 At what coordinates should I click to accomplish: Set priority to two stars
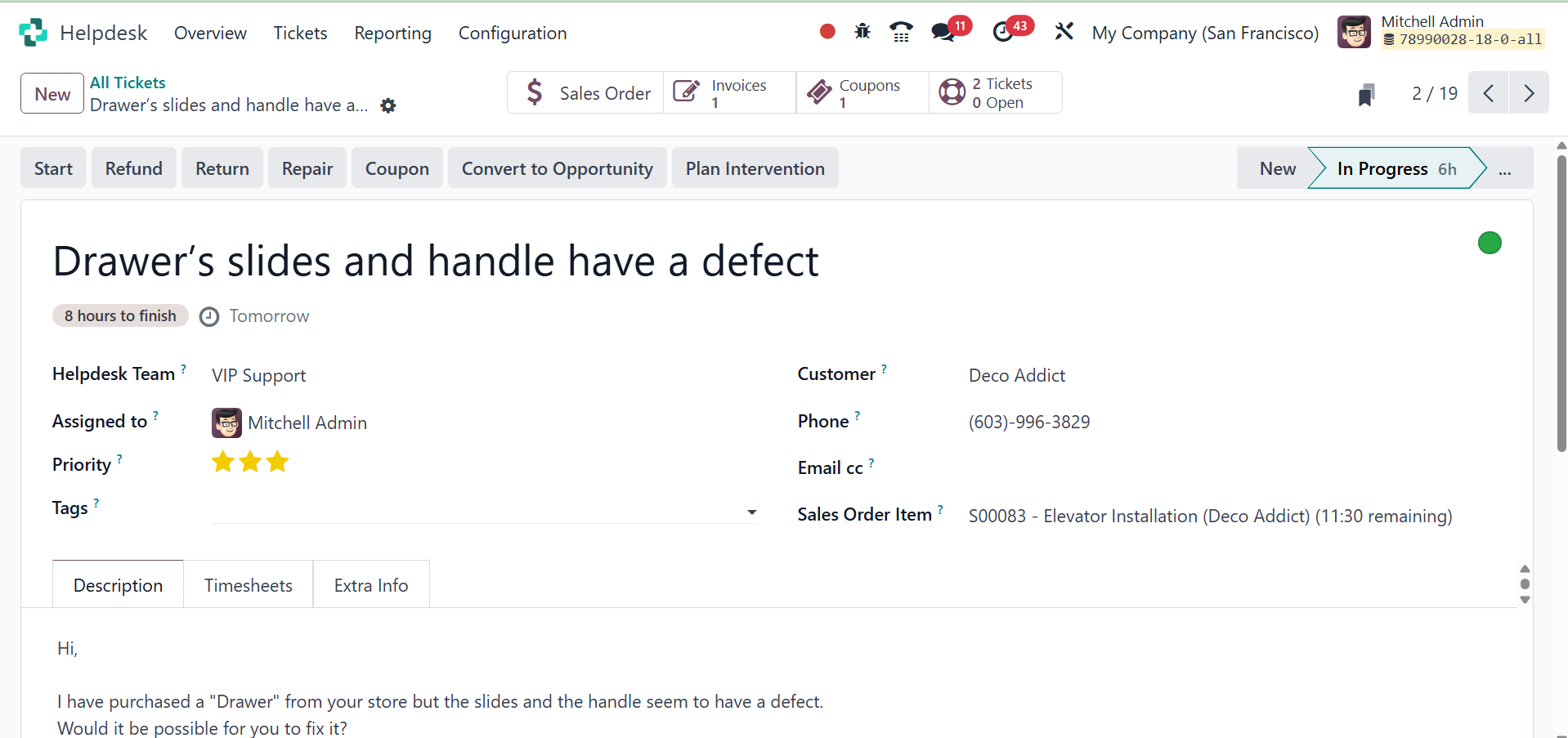[250, 463]
